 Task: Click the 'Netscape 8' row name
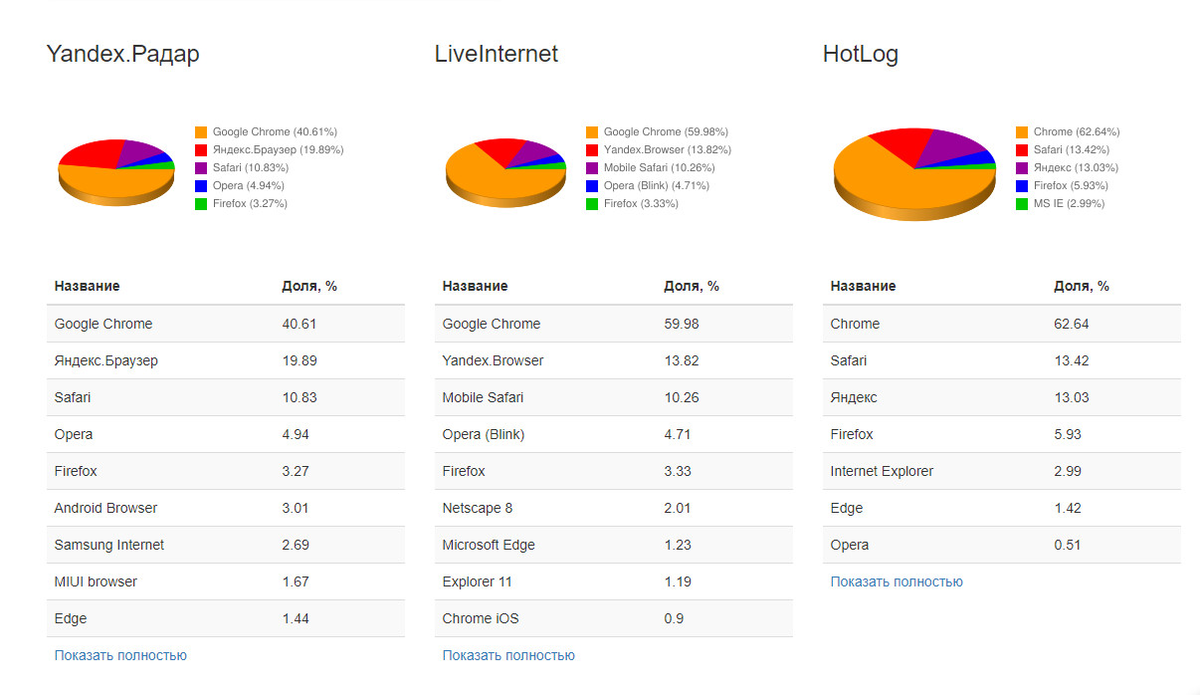click(x=477, y=508)
